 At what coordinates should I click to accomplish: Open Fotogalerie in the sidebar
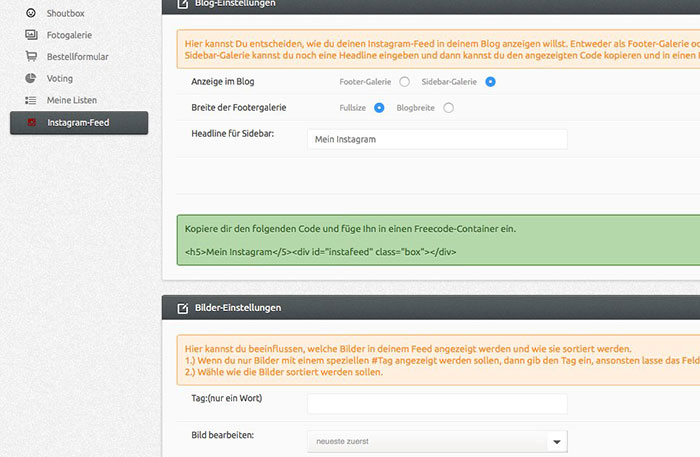coord(69,35)
